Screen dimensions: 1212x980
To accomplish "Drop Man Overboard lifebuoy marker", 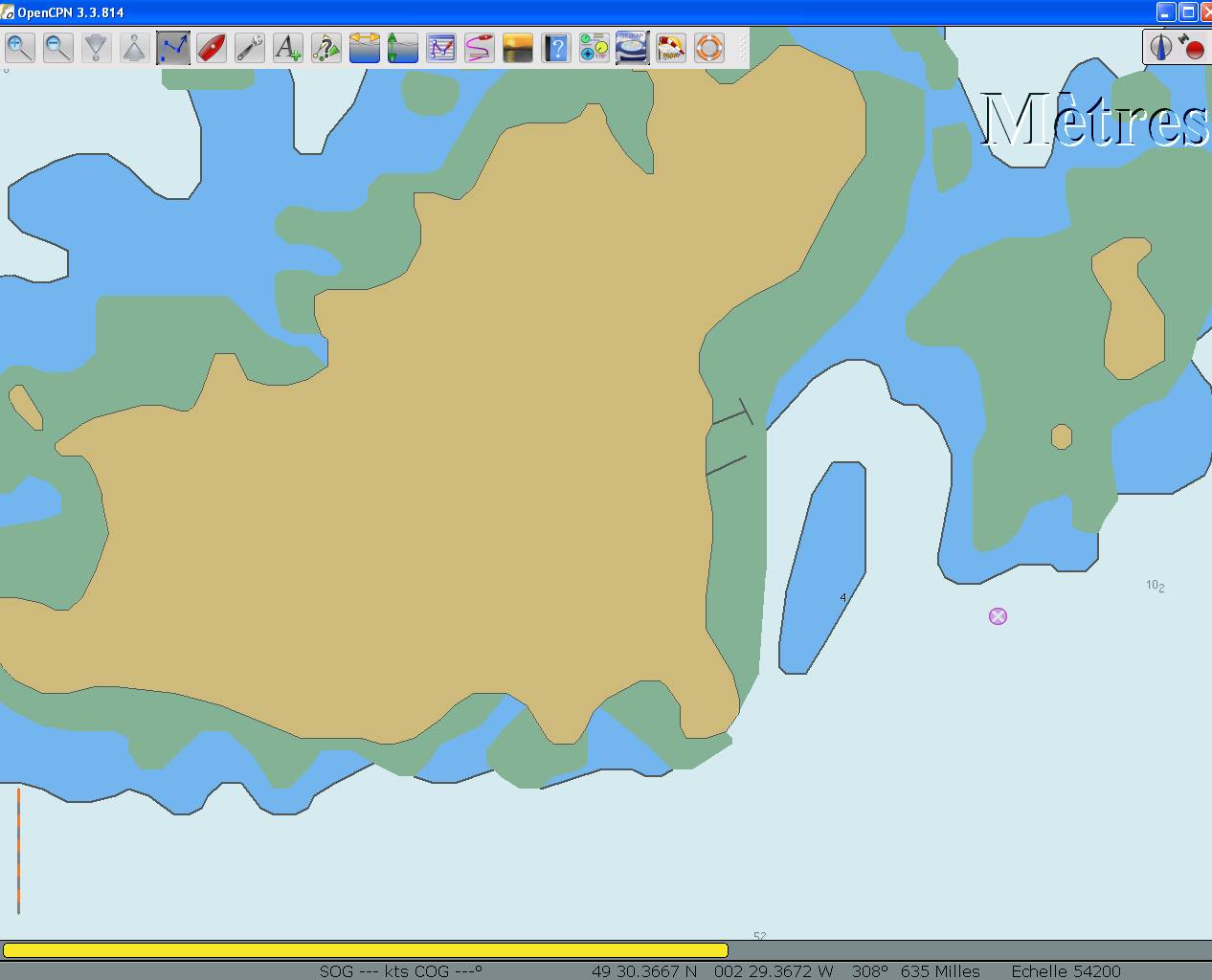I will [x=709, y=48].
